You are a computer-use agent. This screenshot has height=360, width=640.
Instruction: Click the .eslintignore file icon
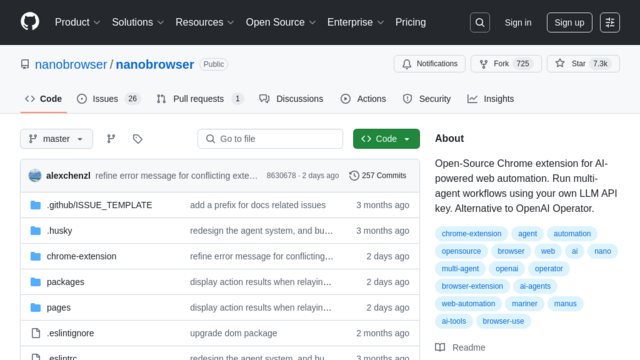tap(36, 333)
